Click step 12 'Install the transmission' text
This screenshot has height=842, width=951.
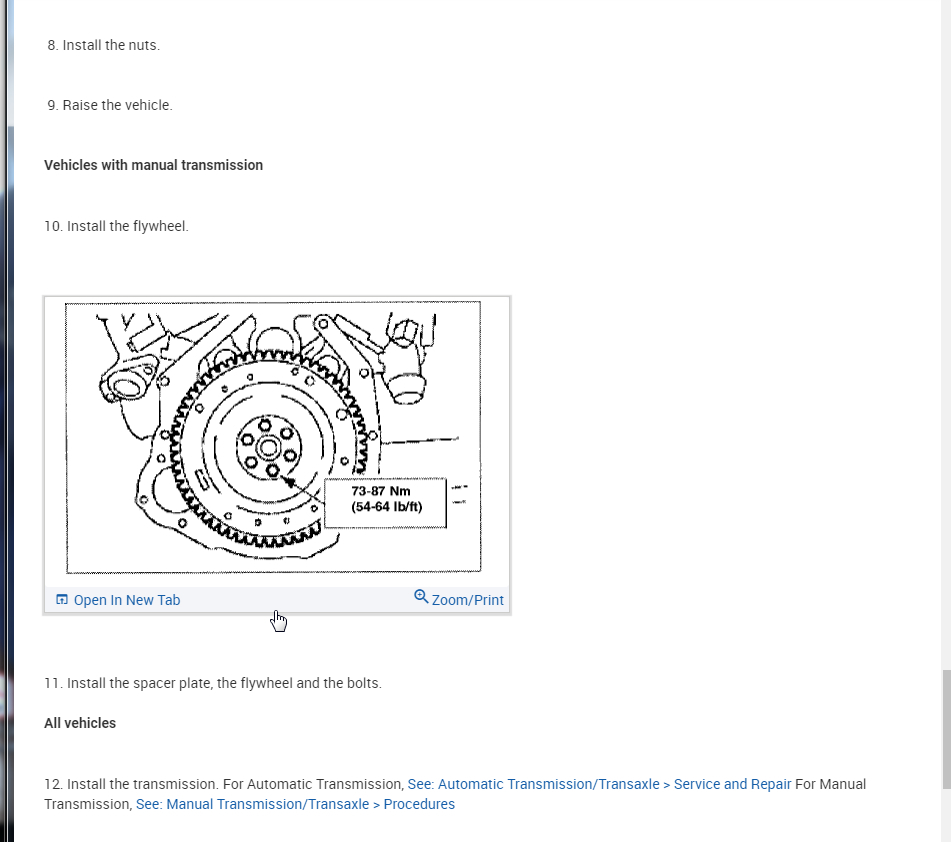tap(132, 784)
